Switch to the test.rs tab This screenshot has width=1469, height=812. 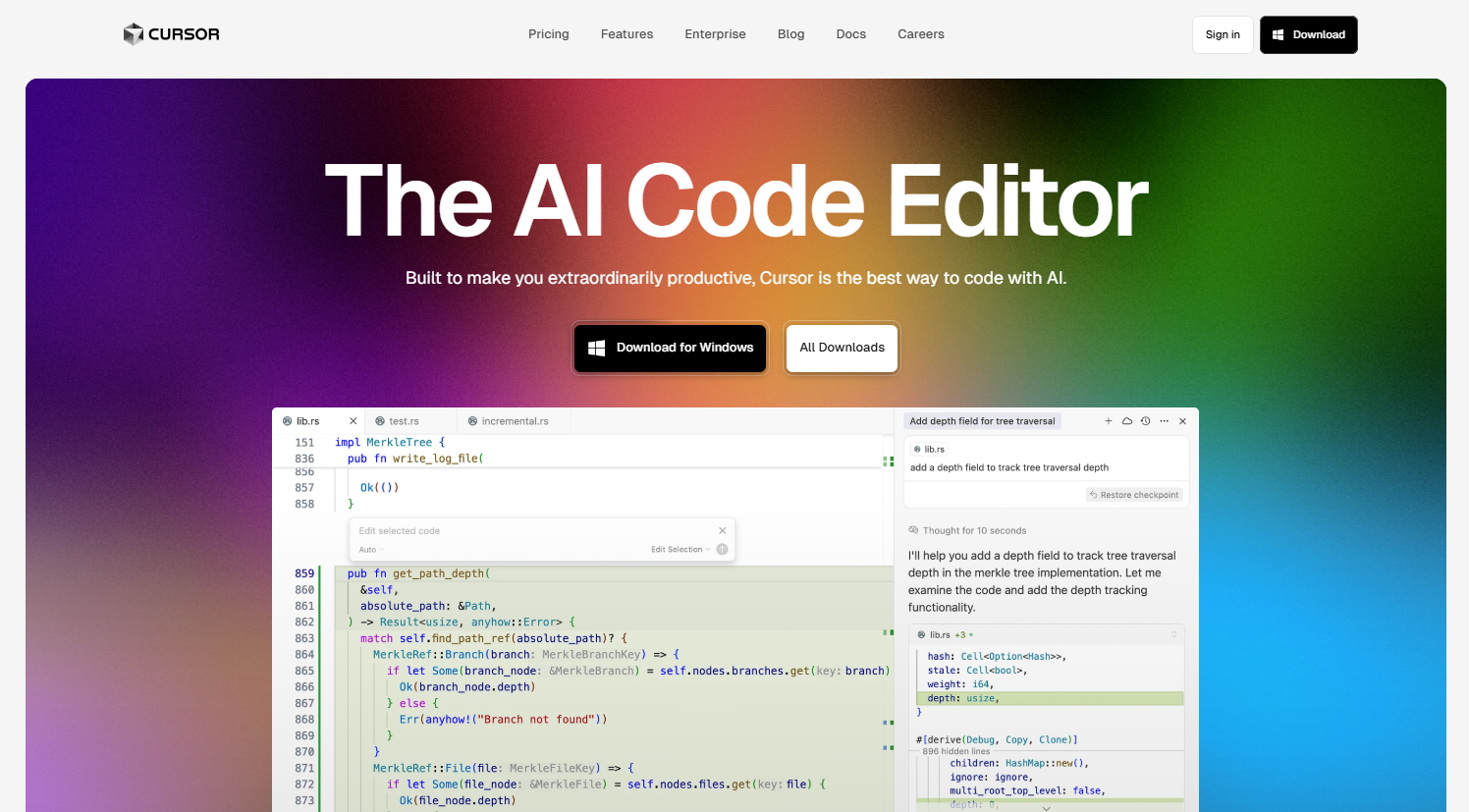click(x=403, y=420)
